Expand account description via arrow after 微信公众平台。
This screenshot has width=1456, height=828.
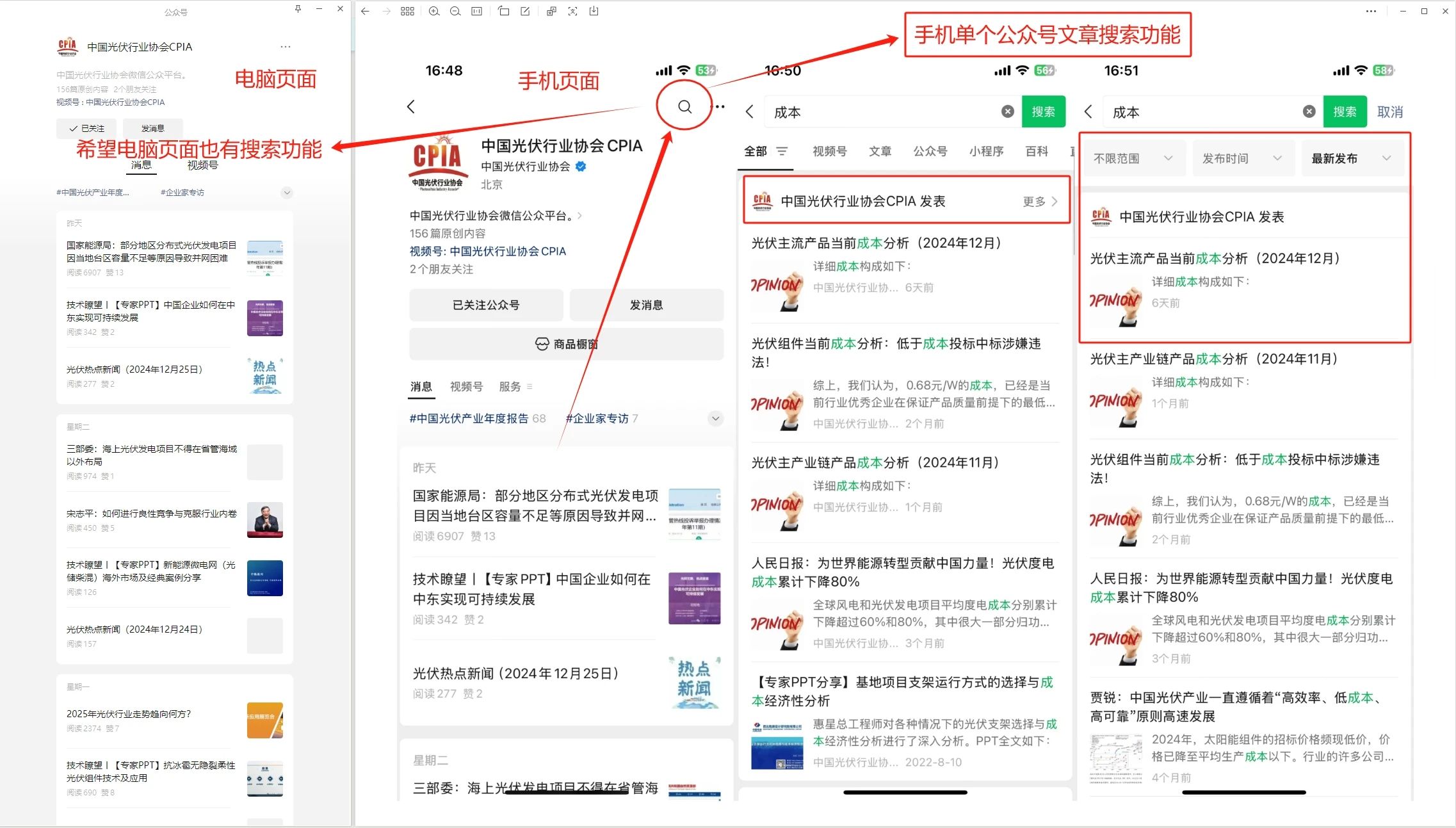pyautogui.click(x=579, y=216)
